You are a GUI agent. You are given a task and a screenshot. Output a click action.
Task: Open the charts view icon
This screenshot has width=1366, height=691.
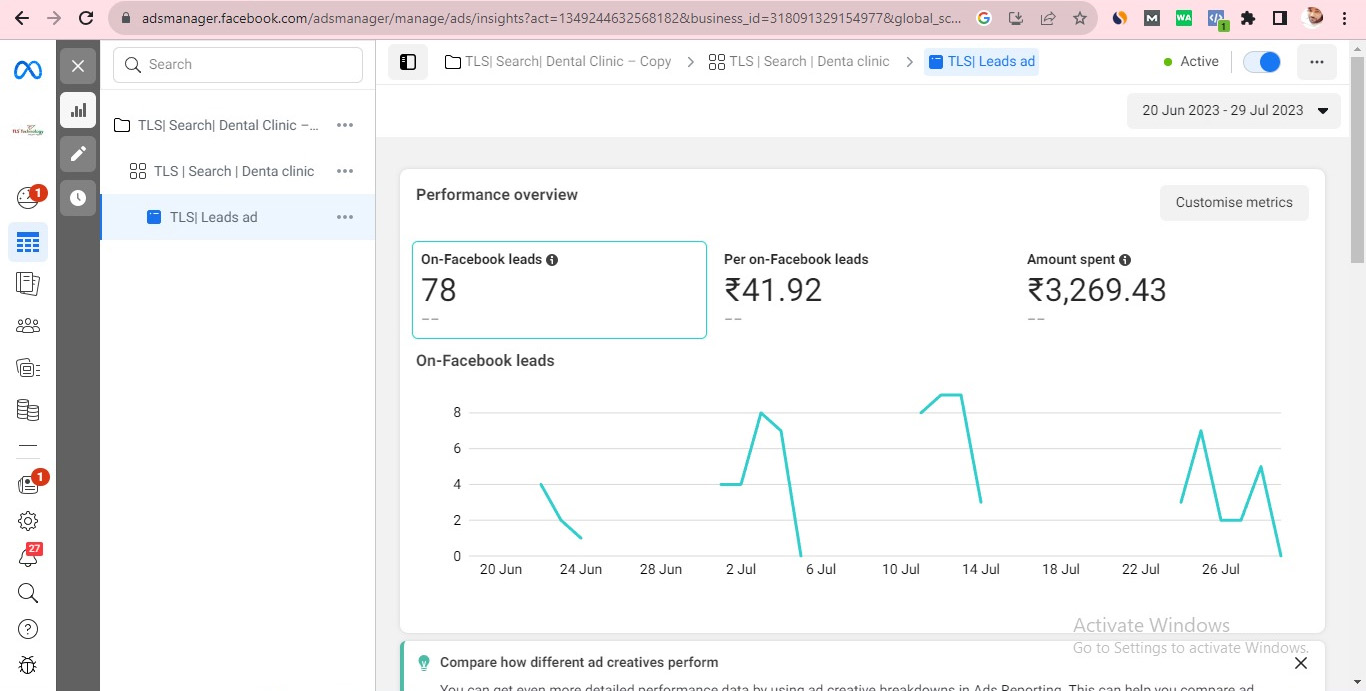point(78,110)
